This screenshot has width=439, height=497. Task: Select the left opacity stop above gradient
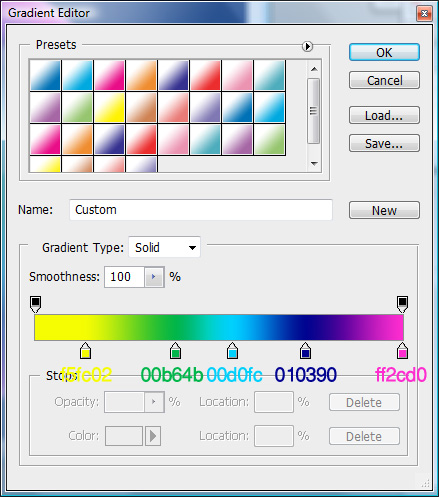35,304
